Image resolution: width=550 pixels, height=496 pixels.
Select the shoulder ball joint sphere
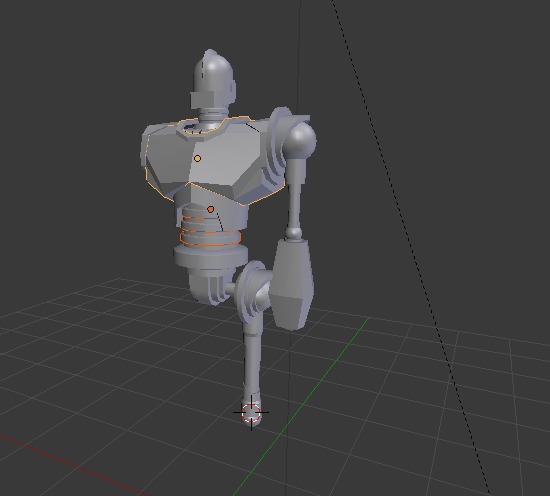(x=300, y=140)
